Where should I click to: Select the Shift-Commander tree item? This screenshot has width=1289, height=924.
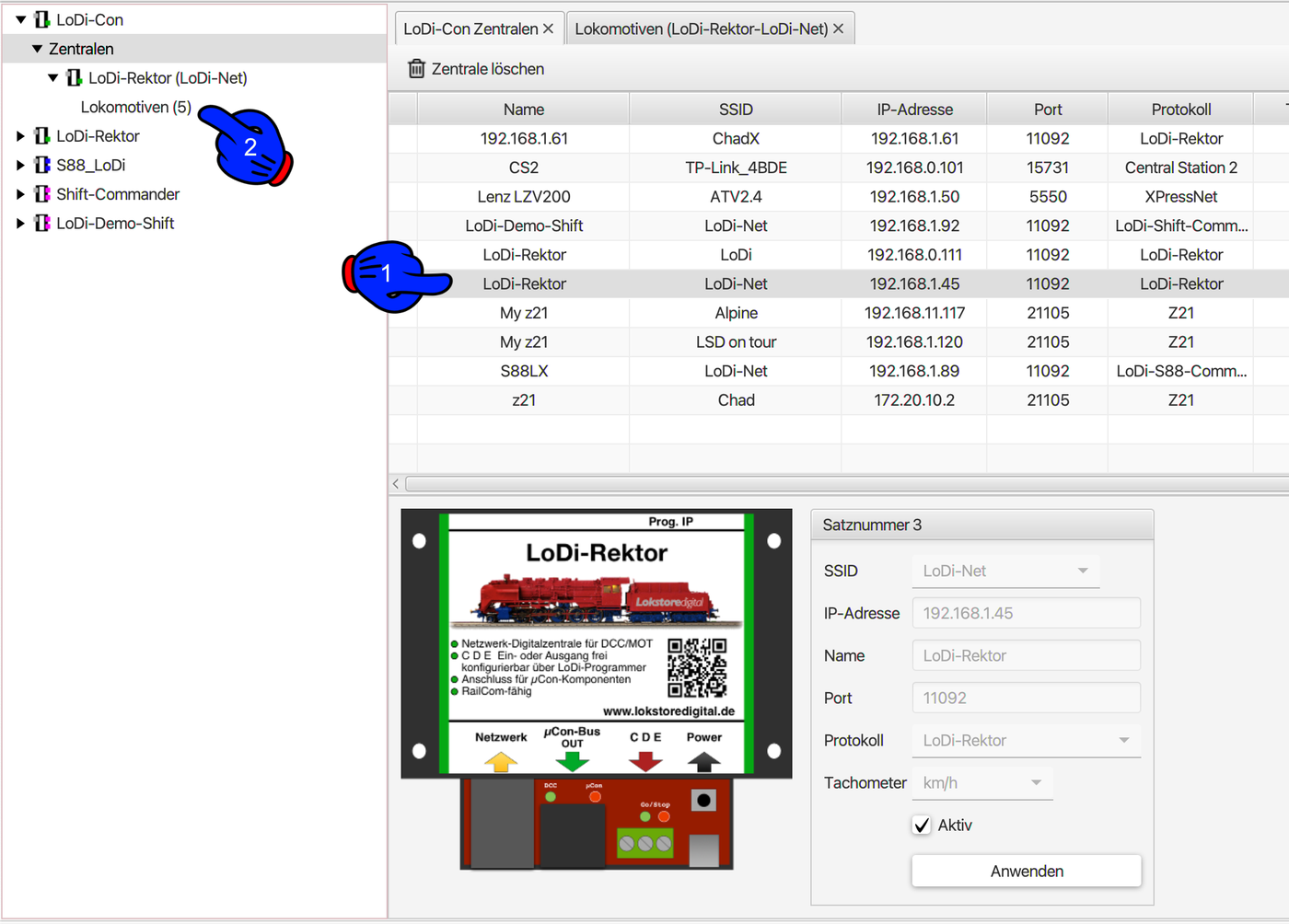click(118, 194)
